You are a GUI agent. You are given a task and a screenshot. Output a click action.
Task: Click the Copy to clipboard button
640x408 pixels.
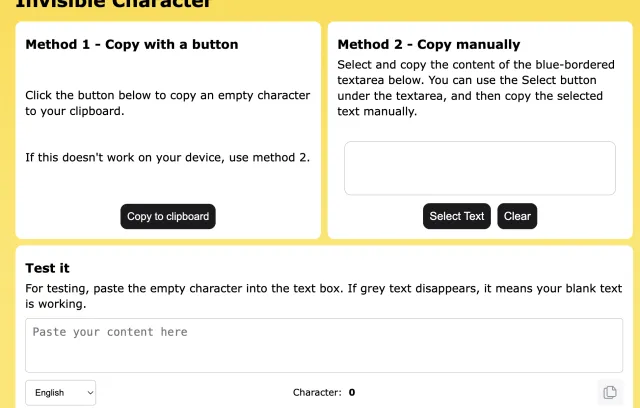click(x=168, y=216)
